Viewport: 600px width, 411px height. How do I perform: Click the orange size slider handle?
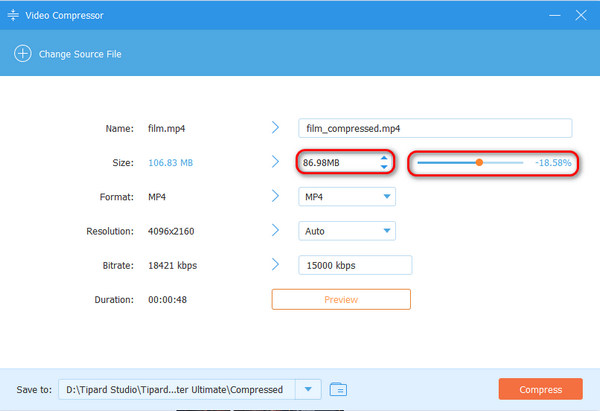click(479, 163)
